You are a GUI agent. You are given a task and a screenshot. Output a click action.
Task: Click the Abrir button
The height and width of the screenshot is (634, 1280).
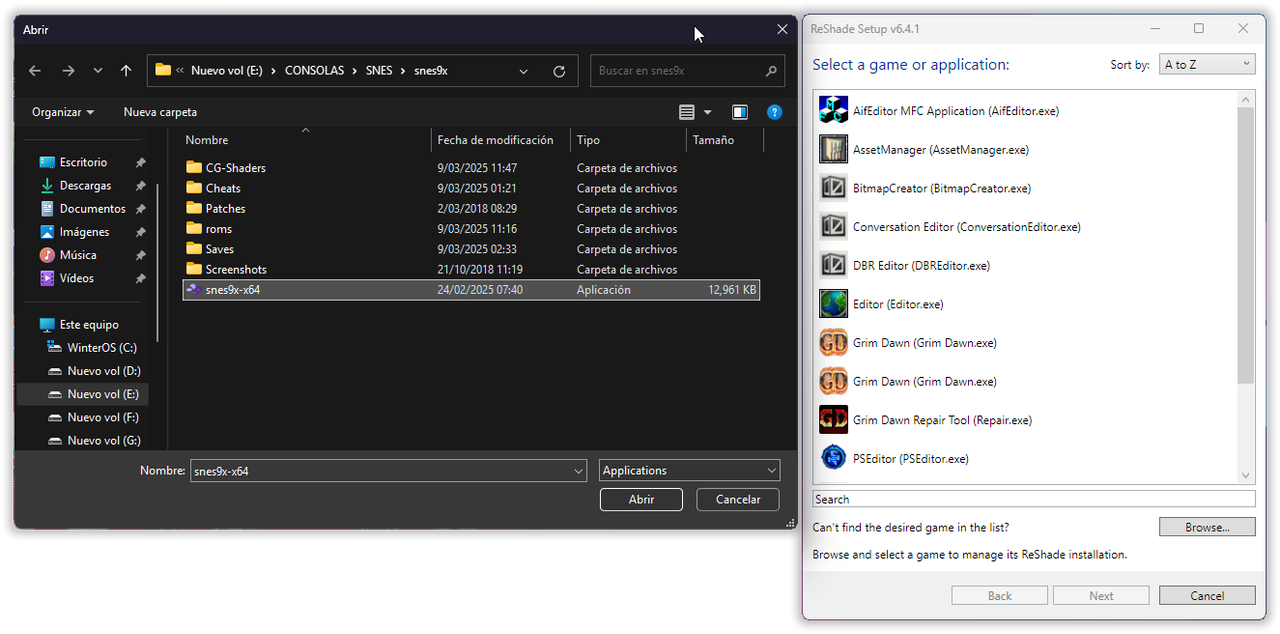click(641, 499)
